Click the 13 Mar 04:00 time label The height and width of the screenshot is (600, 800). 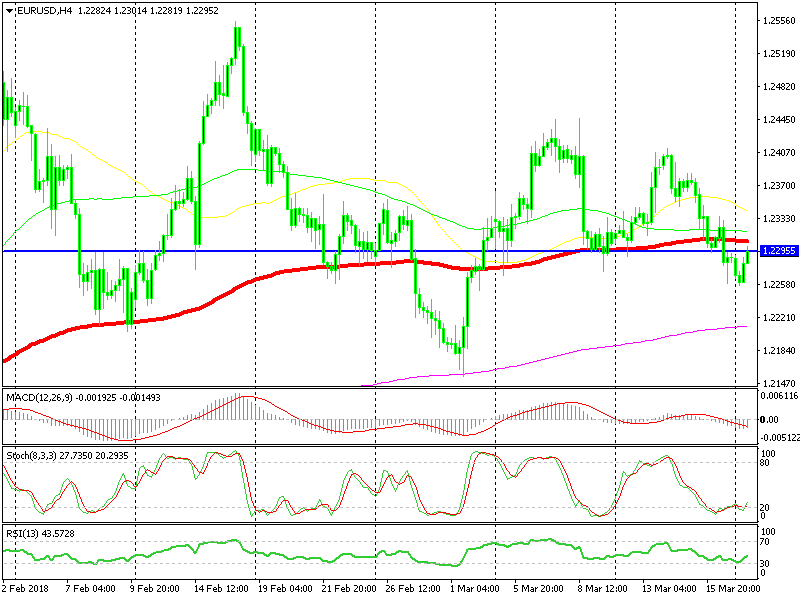pyautogui.click(x=669, y=588)
